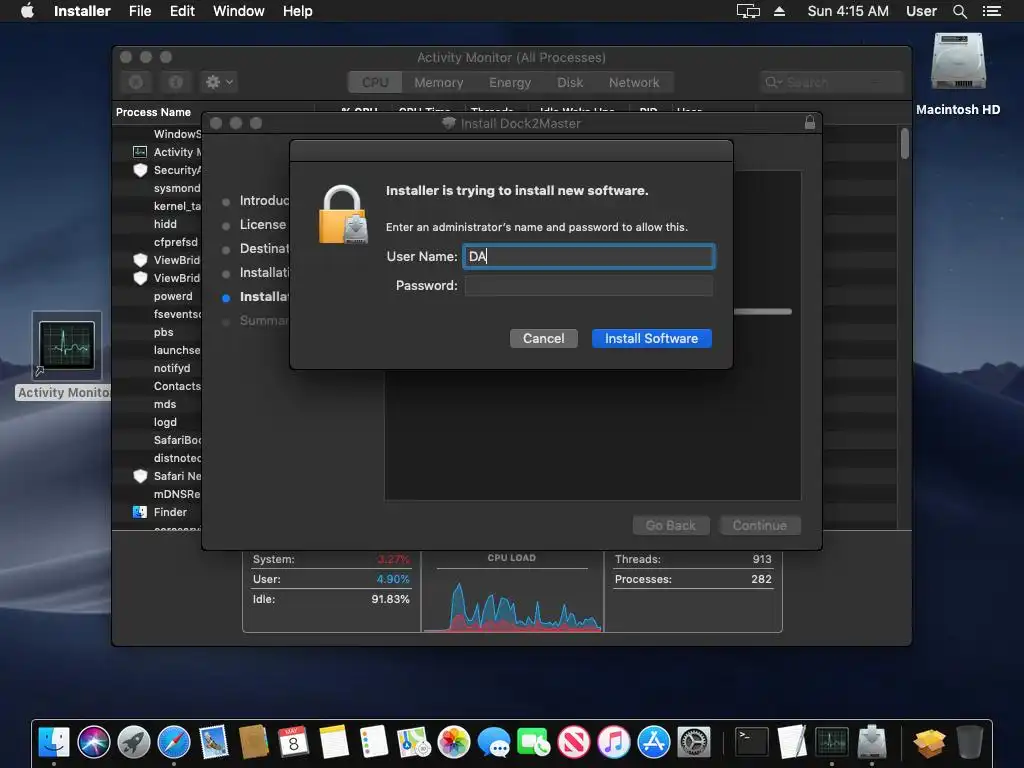This screenshot has height=768, width=1024.
Task: Open the Help menu
Action: tap(297, 11)
